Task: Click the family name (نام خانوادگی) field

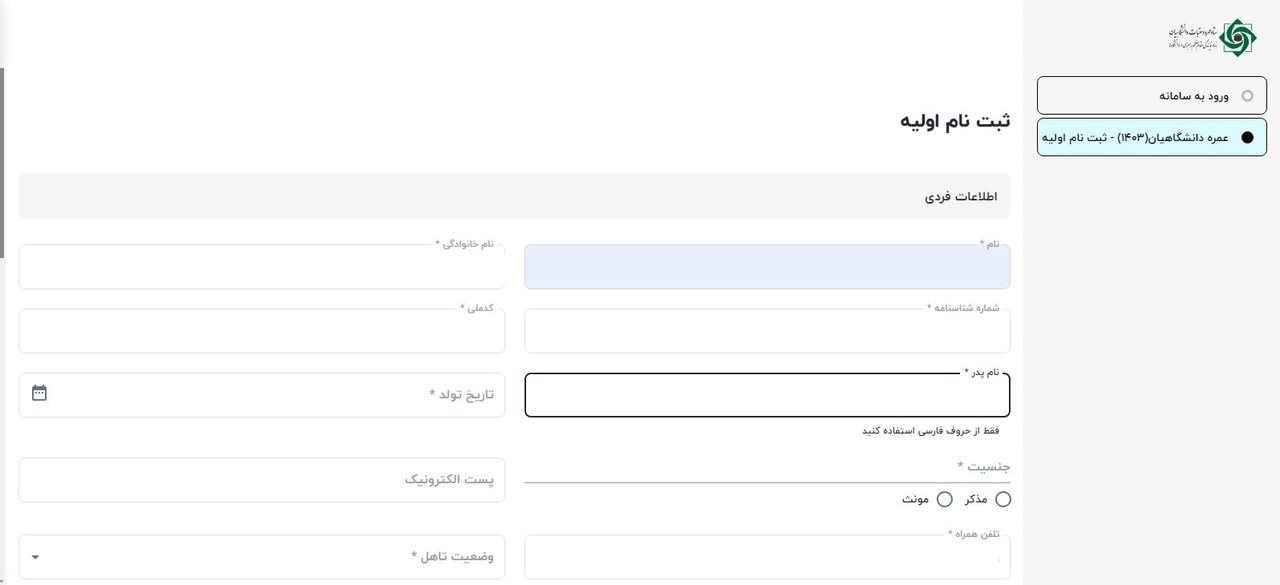Action: pos(262,266)
